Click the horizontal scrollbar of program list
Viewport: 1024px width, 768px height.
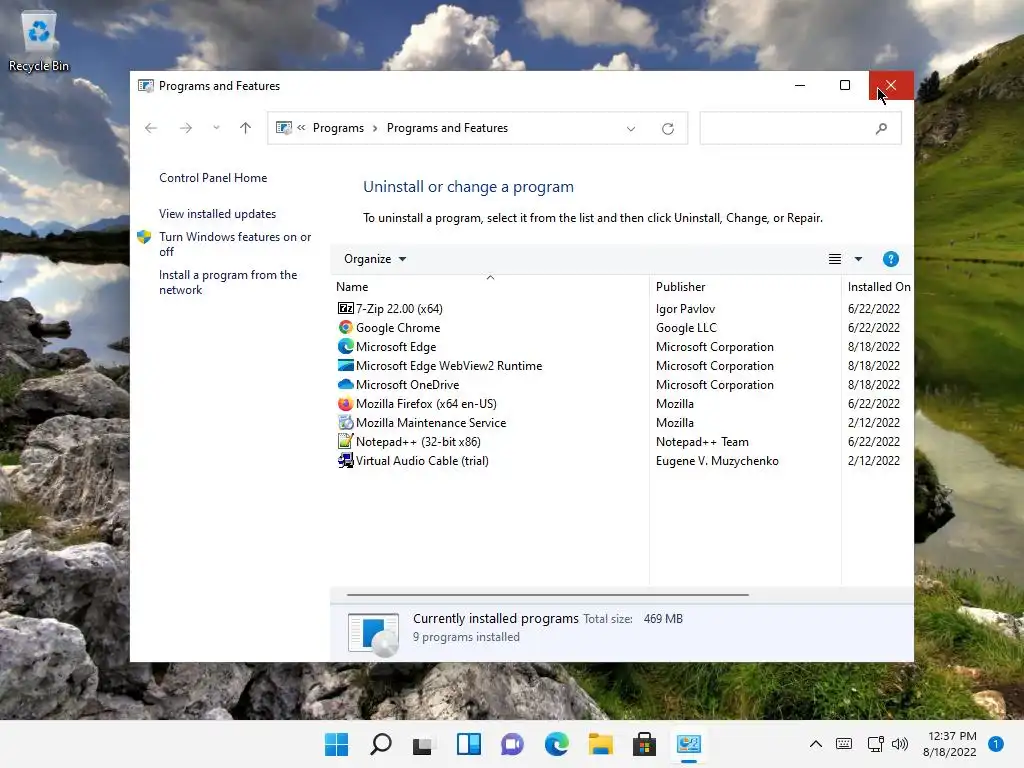point(547,595)
